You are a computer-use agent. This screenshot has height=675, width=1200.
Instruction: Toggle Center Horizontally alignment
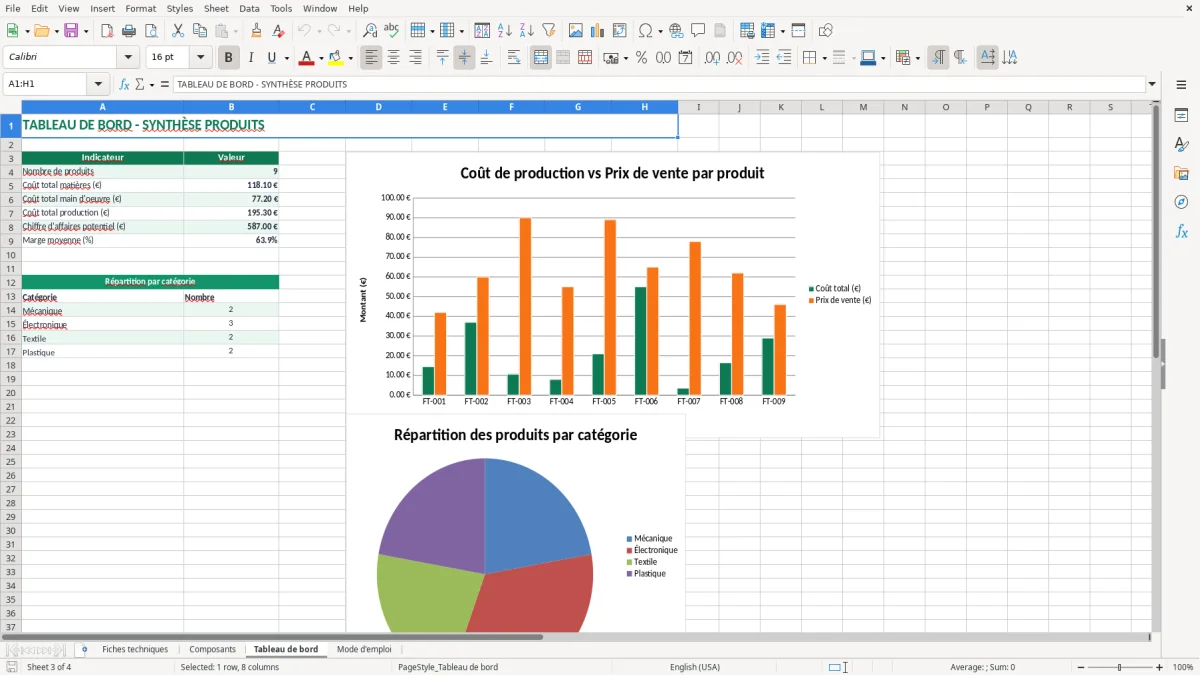pyautogui.click(x=393, y=58)
